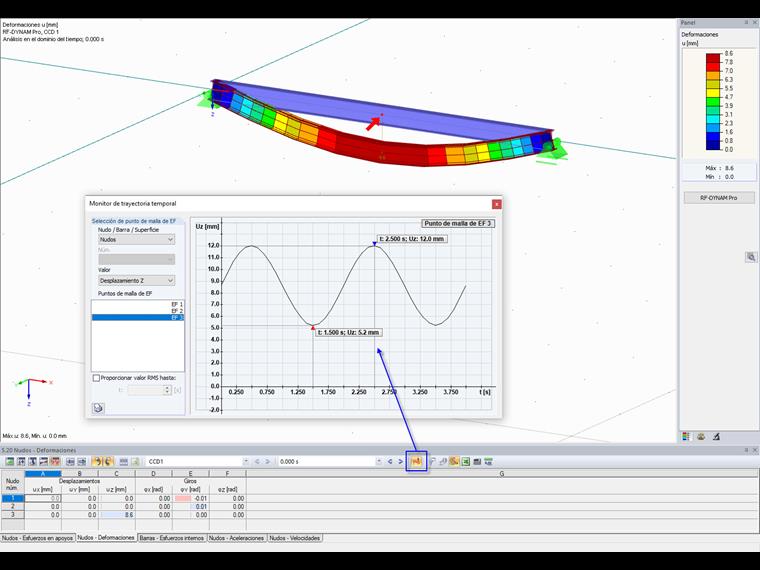Open the Valor dropdown showing Desplazamiento Z
This screenshot has height=570, width=760.
coord(136,281)
